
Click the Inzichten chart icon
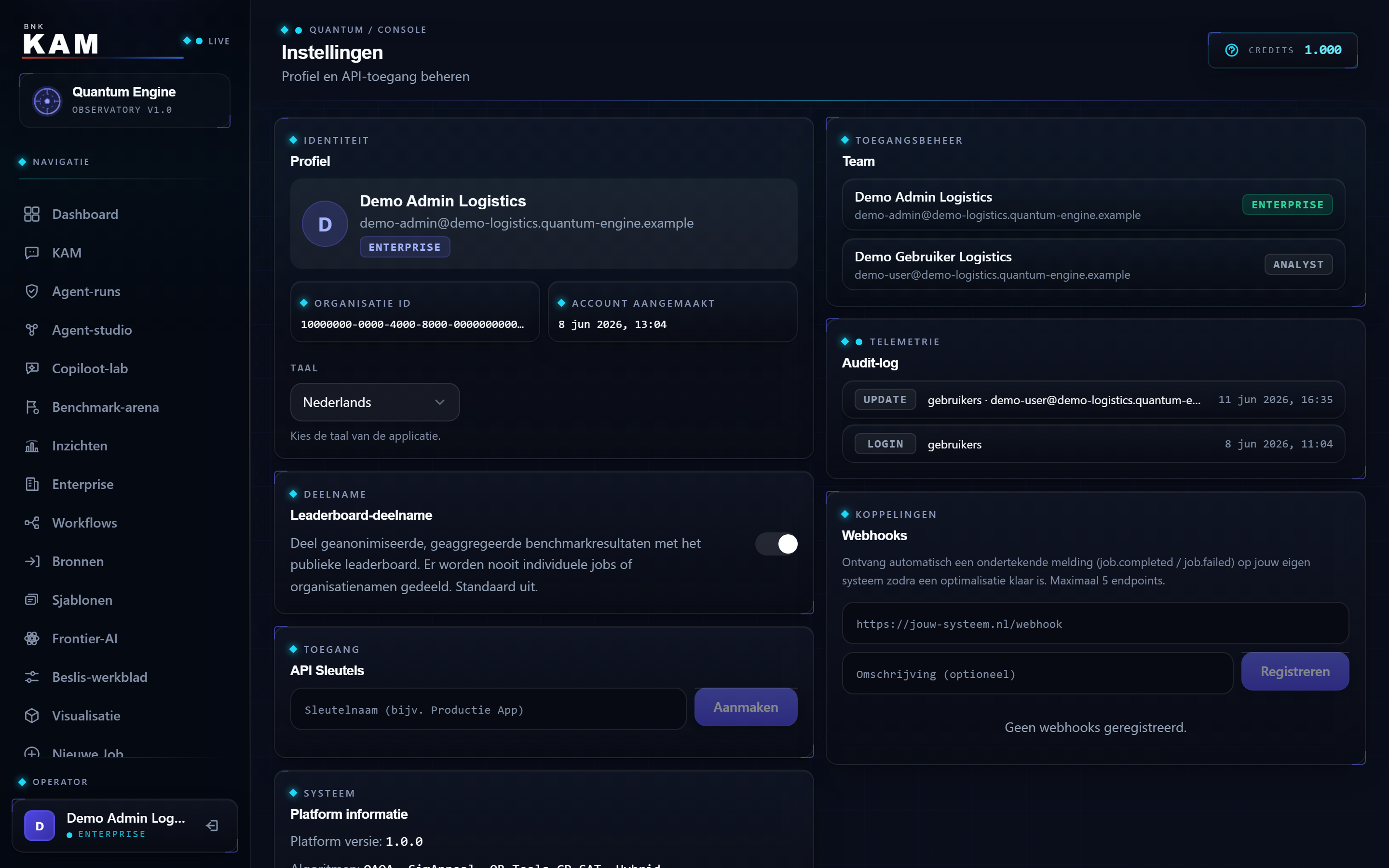pos(31,446)
